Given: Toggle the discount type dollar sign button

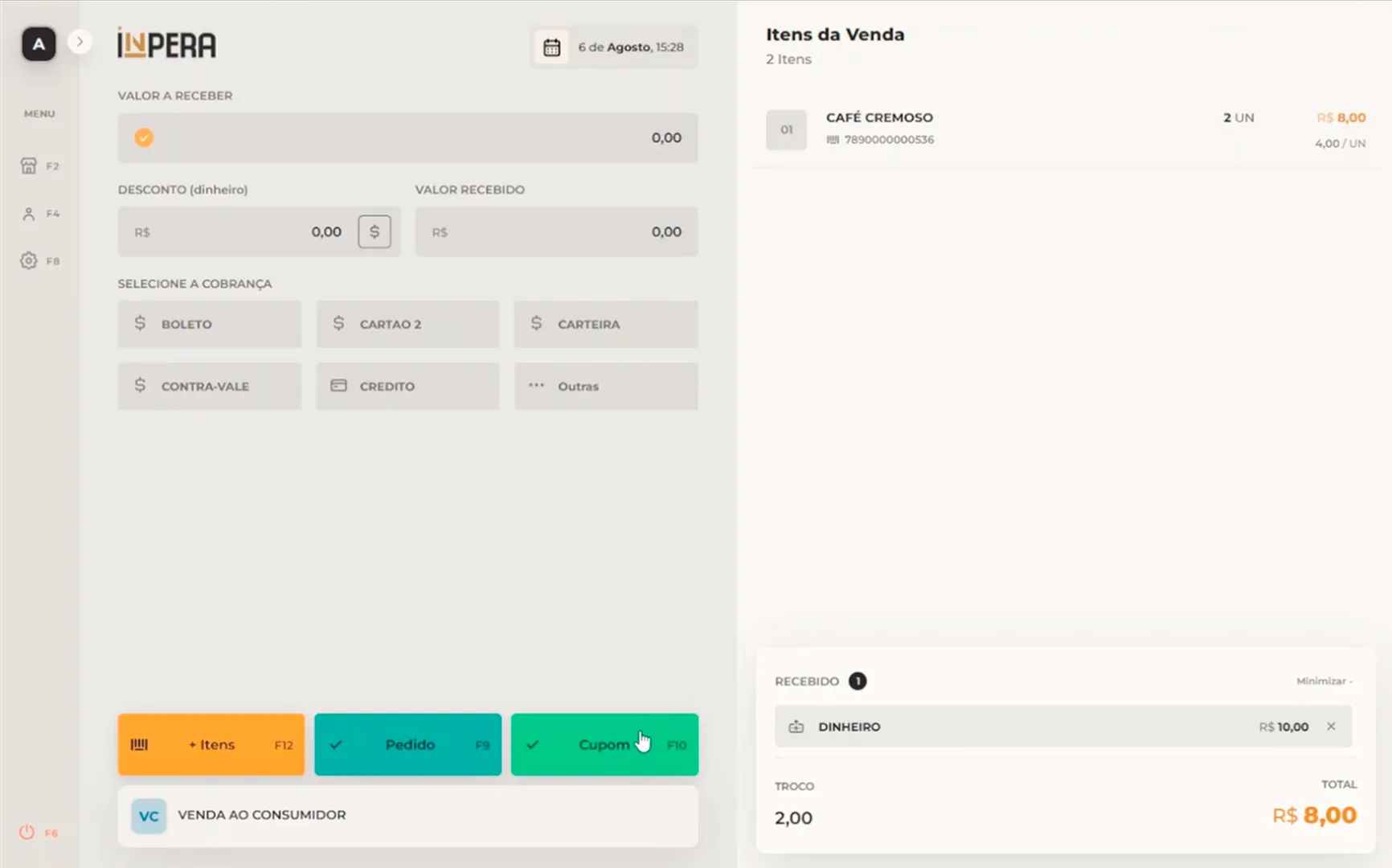Looking at the screenshot, I should click(374, 231).
